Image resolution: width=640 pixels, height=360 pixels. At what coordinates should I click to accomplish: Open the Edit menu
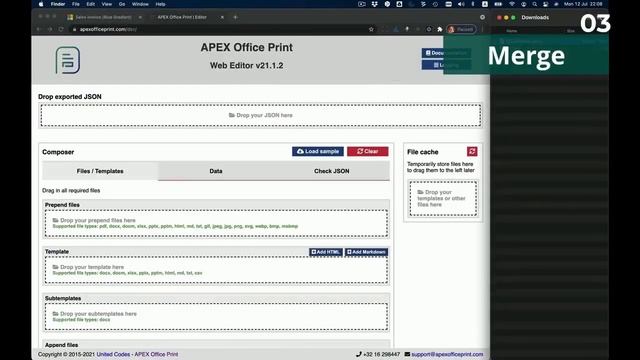point(91,4)
